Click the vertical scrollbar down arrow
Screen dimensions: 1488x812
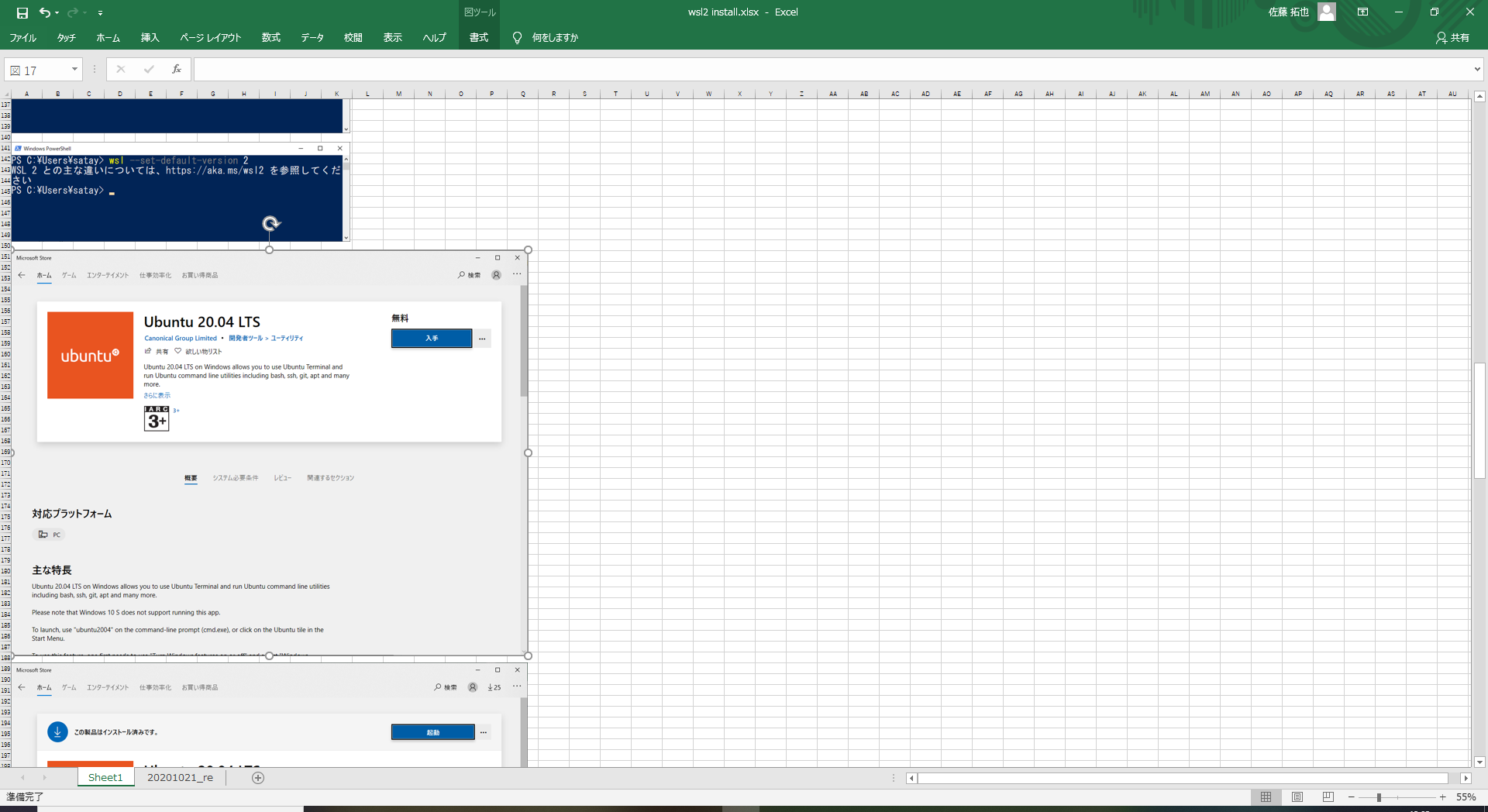point(1479,762)
